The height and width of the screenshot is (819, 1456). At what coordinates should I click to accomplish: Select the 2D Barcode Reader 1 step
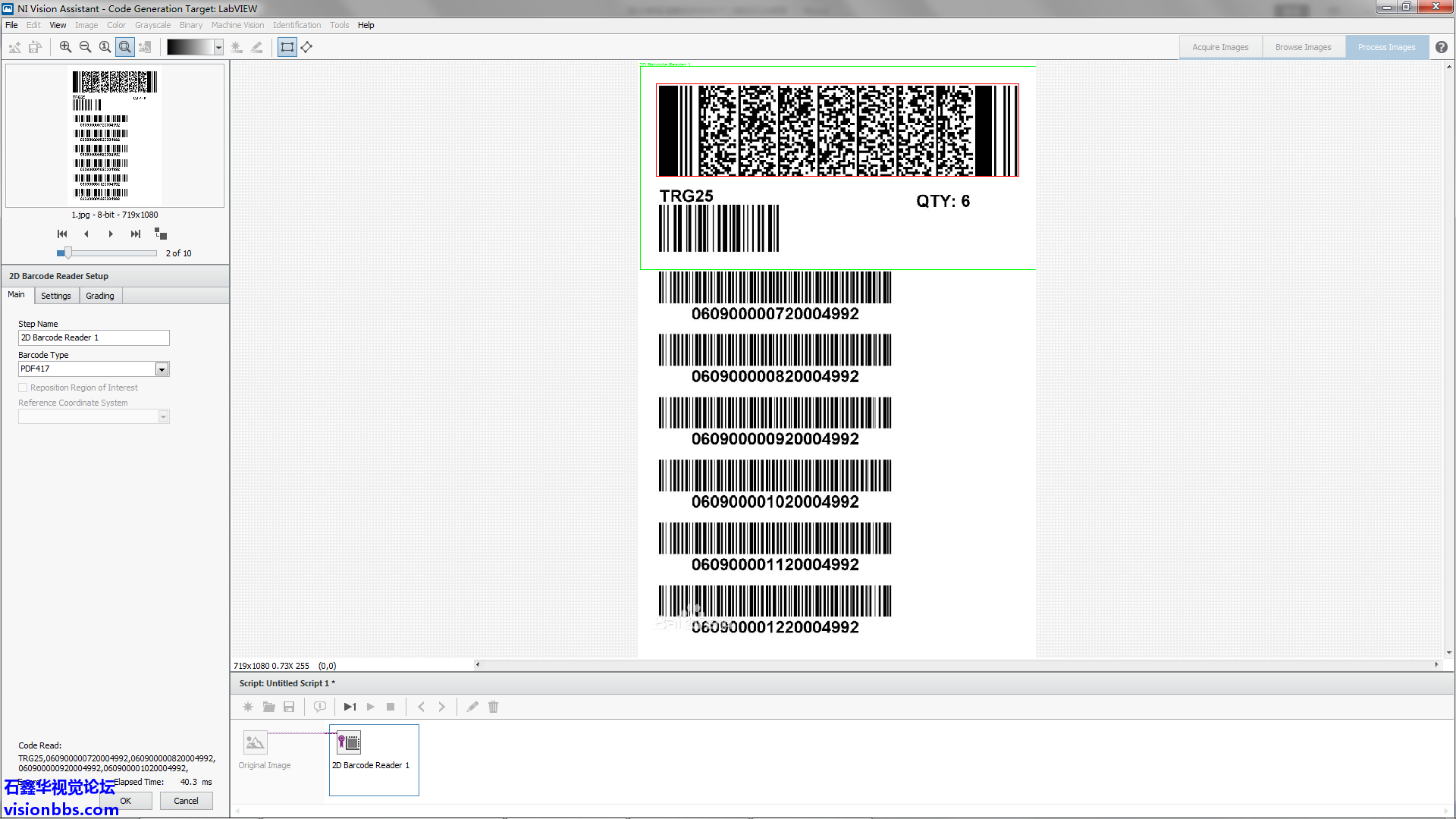click(374, 760)
